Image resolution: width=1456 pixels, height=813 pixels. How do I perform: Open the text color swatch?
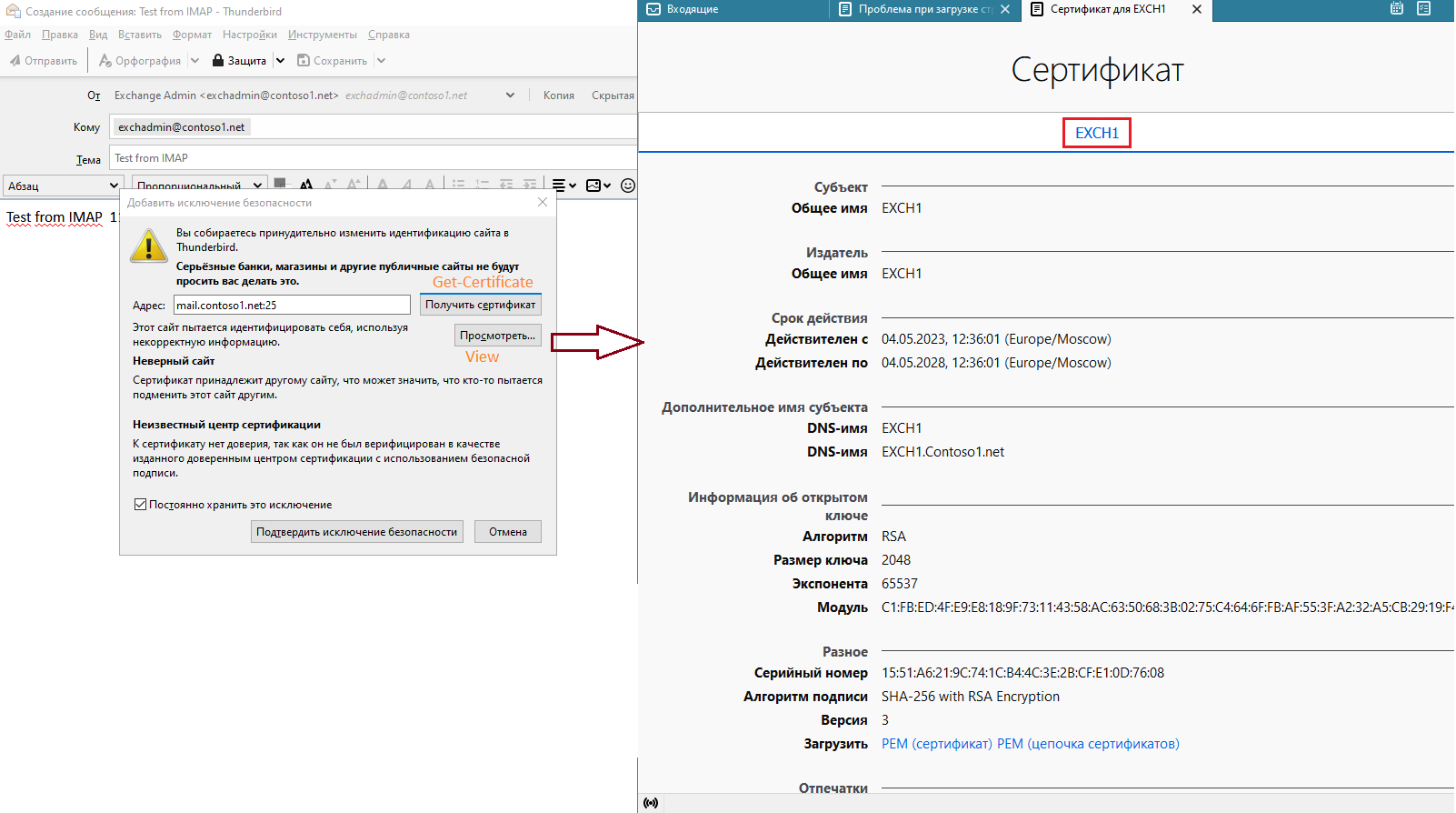tap(280, 184)
